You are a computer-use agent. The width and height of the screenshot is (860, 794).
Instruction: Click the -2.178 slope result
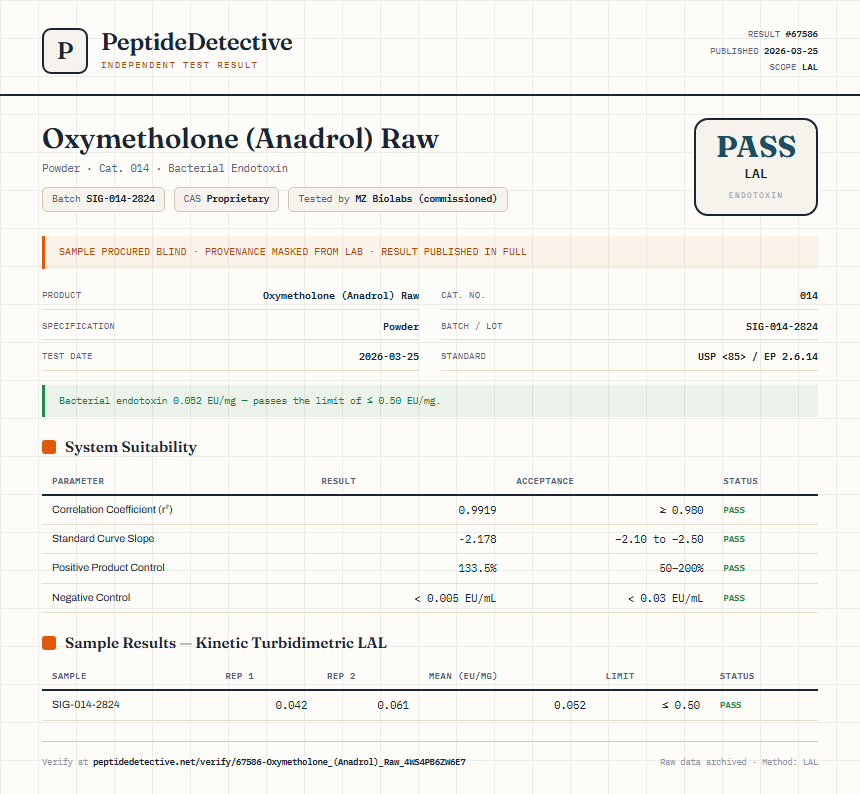tap(477, 540)
